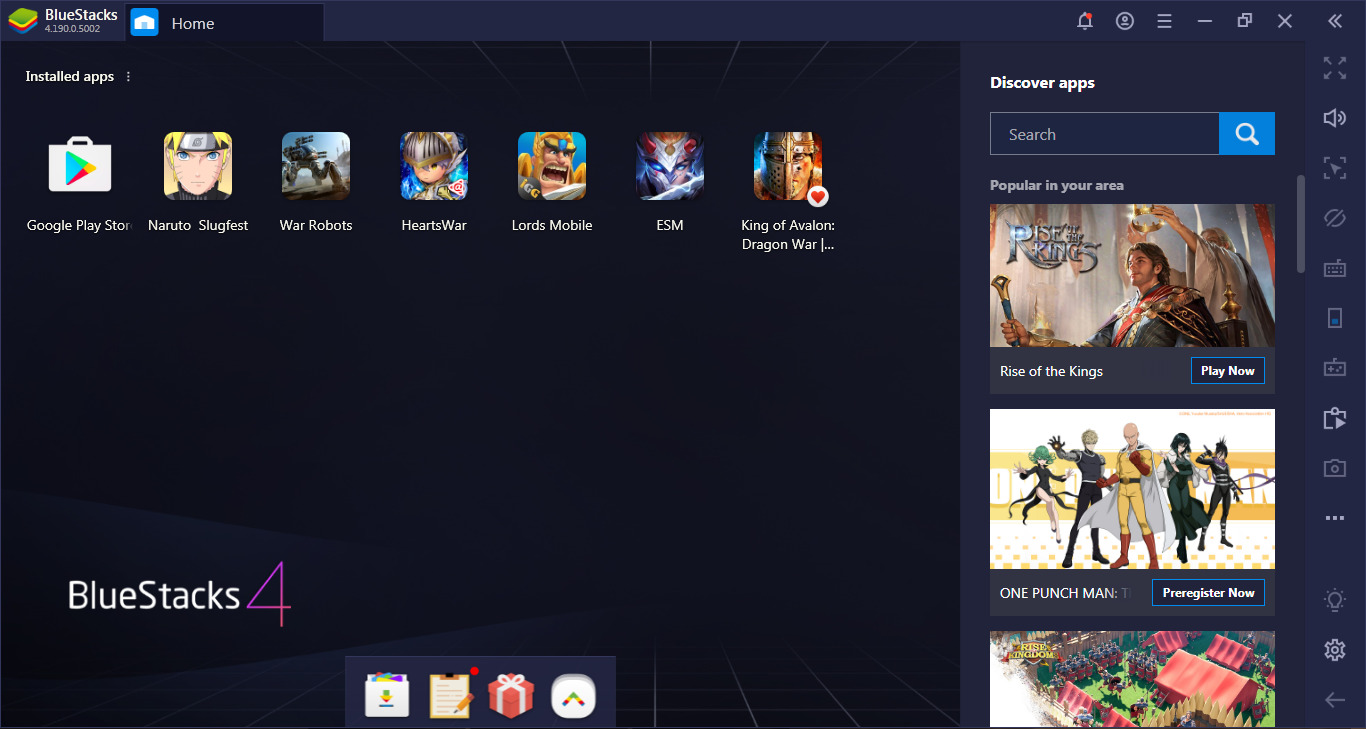The height and width of the screenshot is (729, 1366).
Task: Start Lords Mobile game
Action: tap(552, 166)
